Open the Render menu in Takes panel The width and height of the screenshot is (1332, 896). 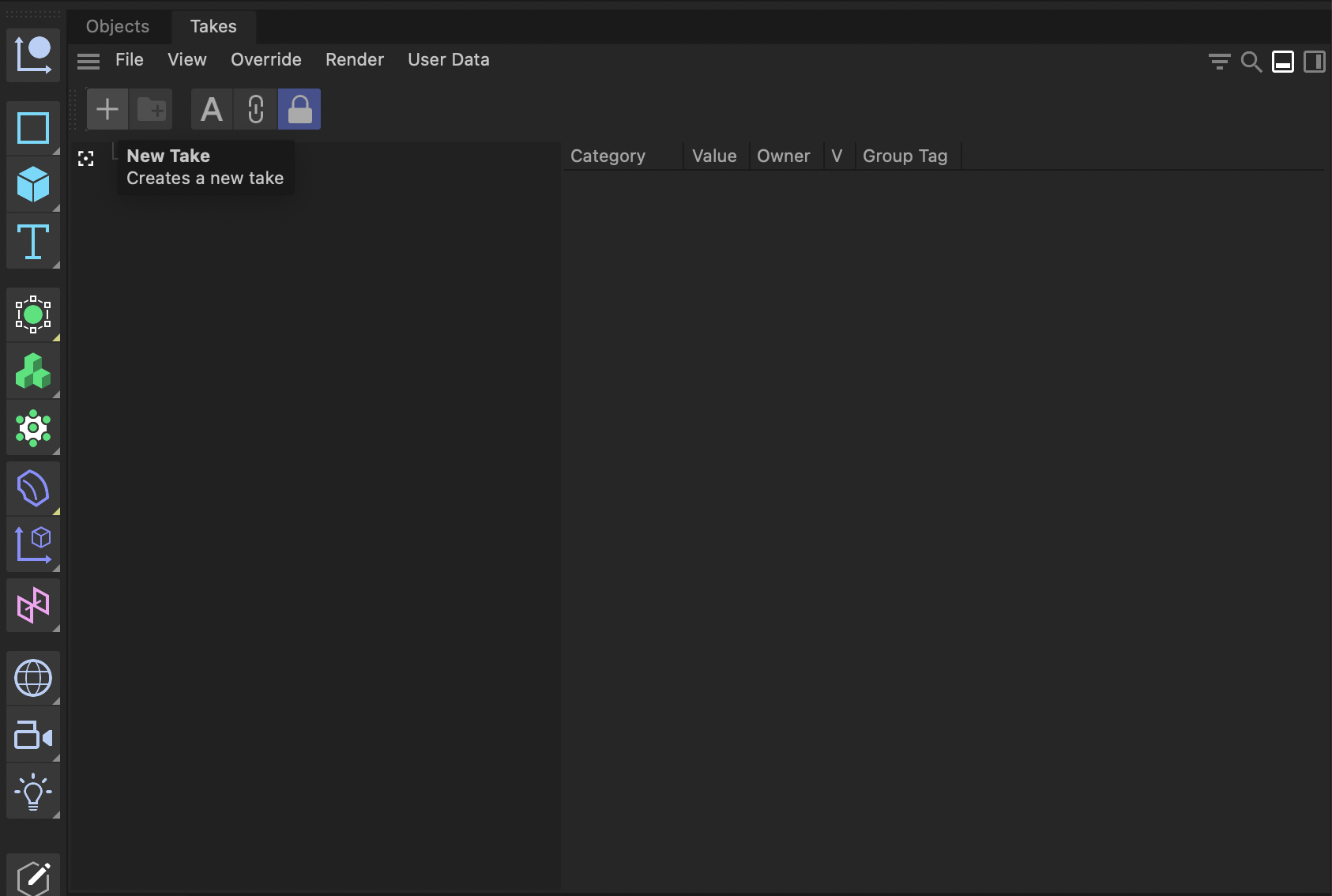[355, 59]
